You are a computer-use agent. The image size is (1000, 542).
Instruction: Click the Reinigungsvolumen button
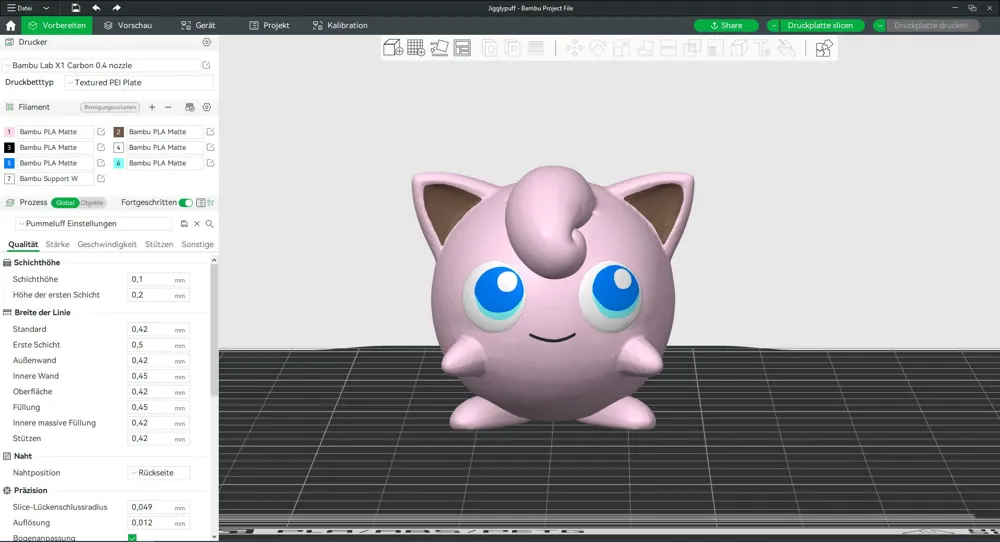pos(110,107)
